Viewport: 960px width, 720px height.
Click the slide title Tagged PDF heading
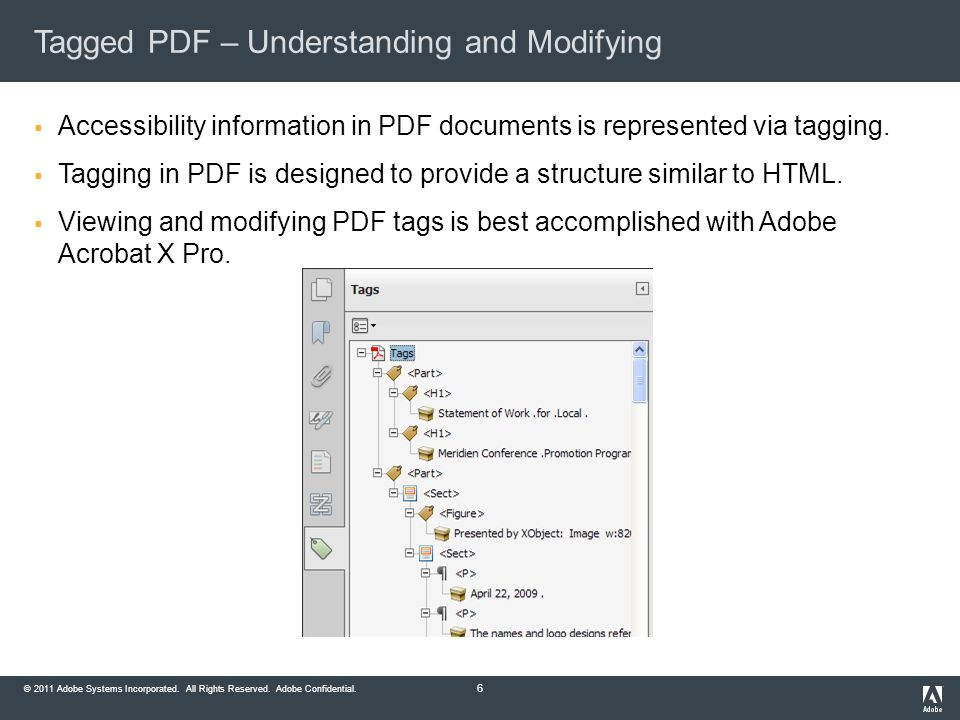coord(348,43)
